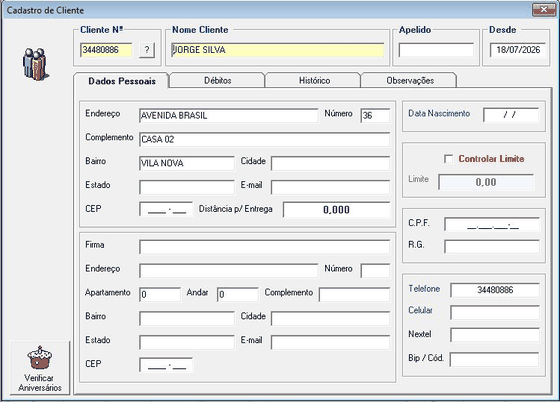Click the customers group icon
The height and width of the screenshot is (402, 560).
point(35,64)
